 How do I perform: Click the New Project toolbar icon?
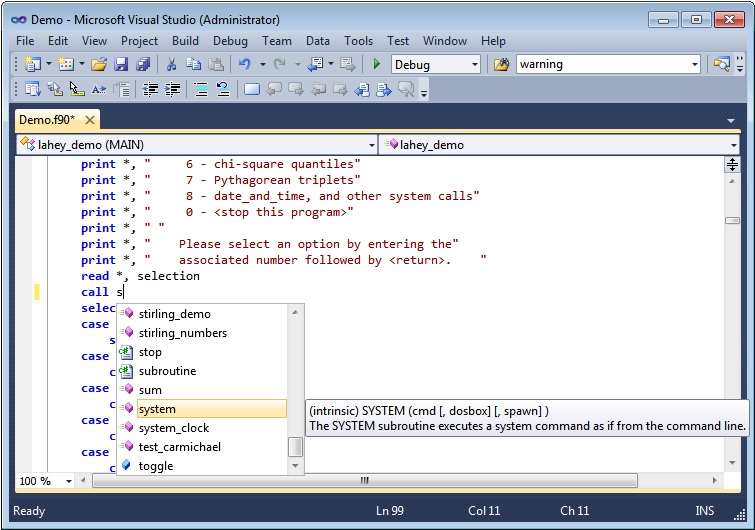pyautogui.click(x=33, y=64)
